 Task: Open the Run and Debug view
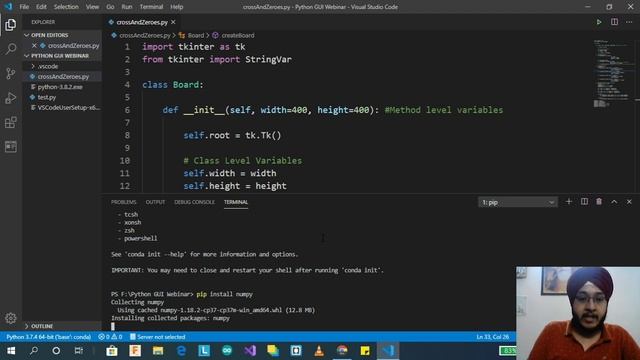pyautogui.click(x=11, y=98)
